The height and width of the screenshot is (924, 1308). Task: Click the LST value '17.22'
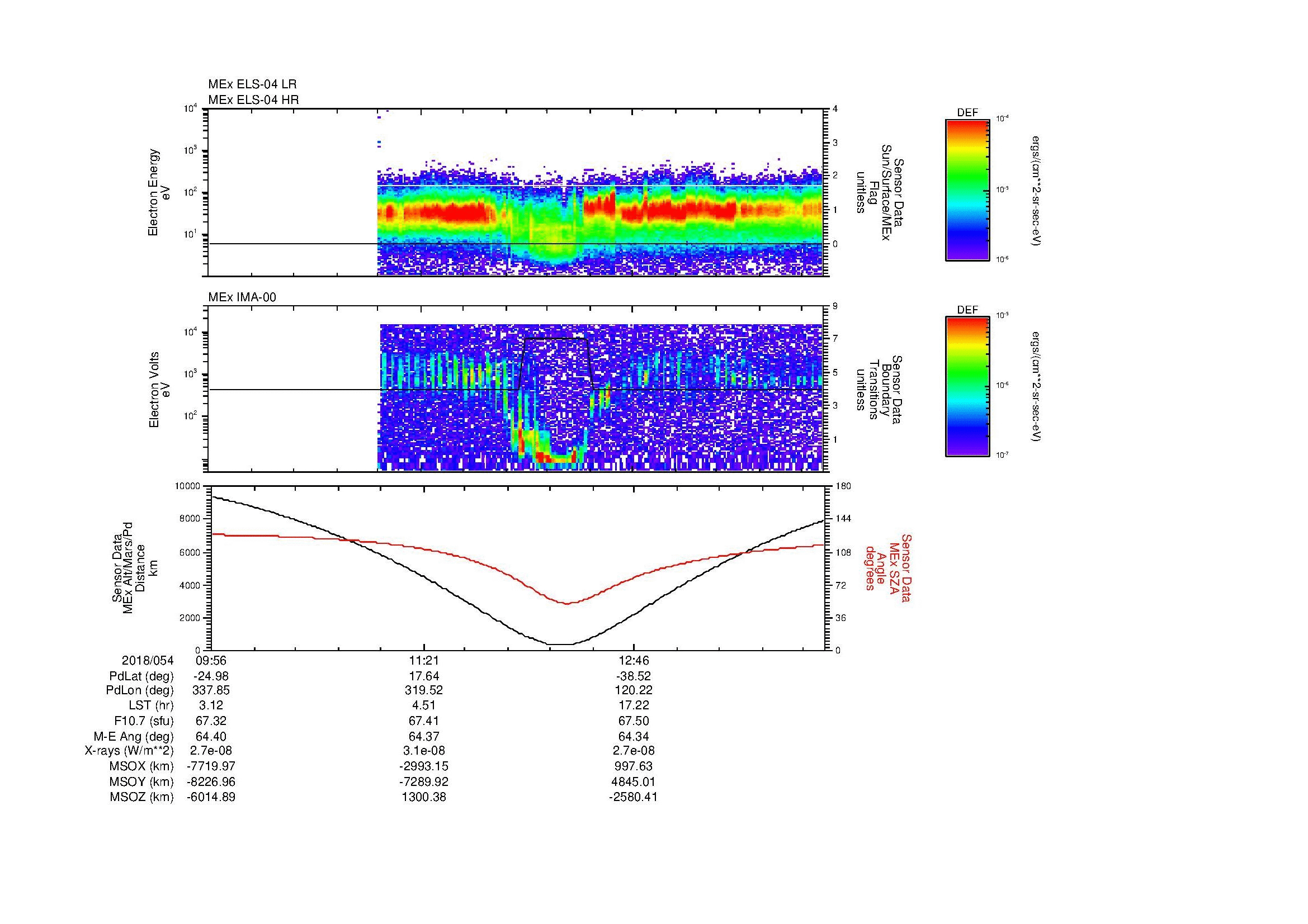(634, 706)
